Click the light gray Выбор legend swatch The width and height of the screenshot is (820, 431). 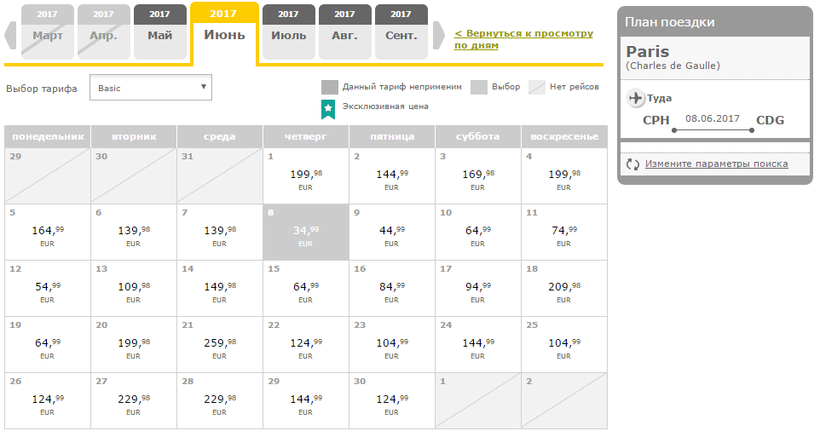pos(478,87)
